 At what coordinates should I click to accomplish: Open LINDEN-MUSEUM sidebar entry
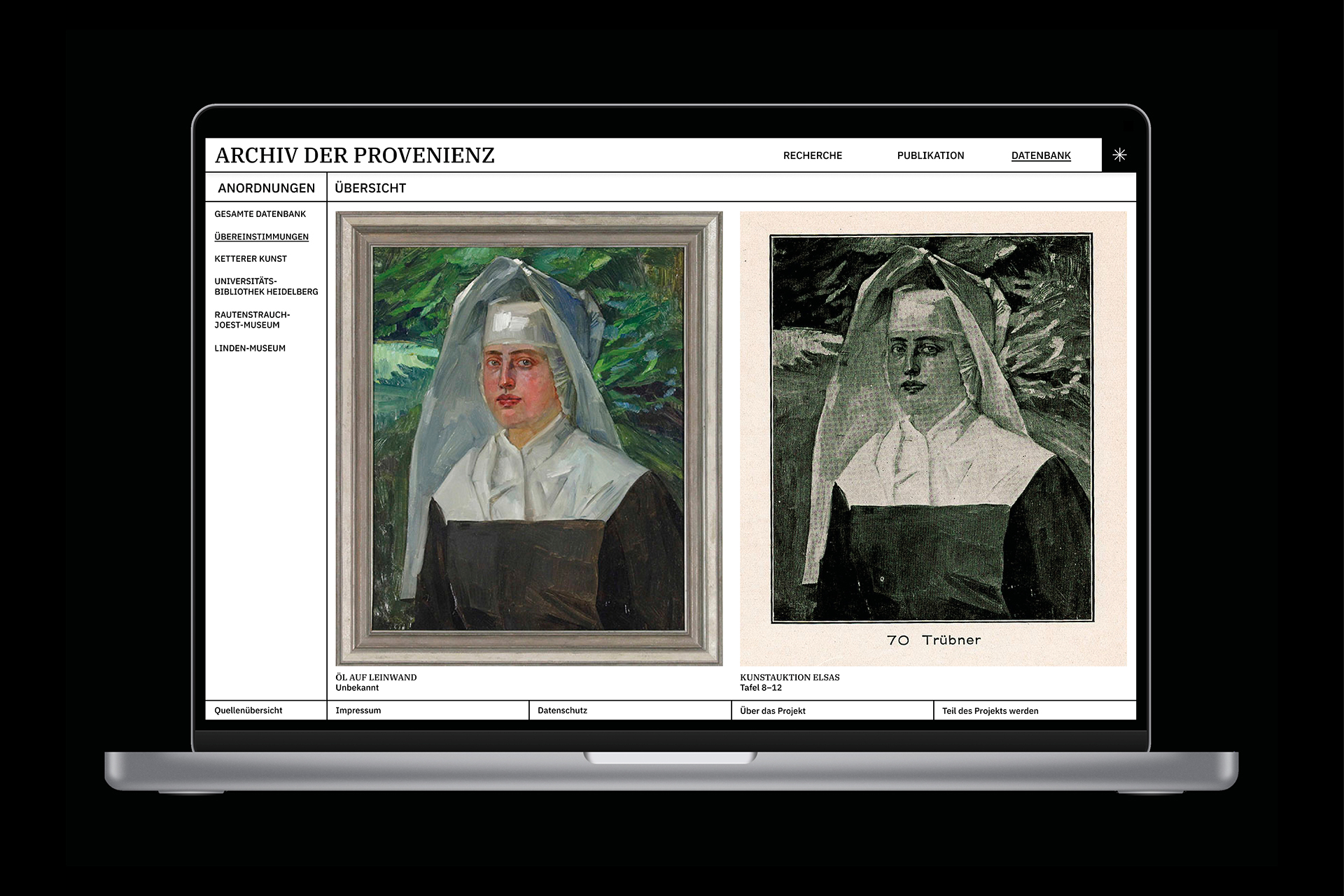[250, 348]
